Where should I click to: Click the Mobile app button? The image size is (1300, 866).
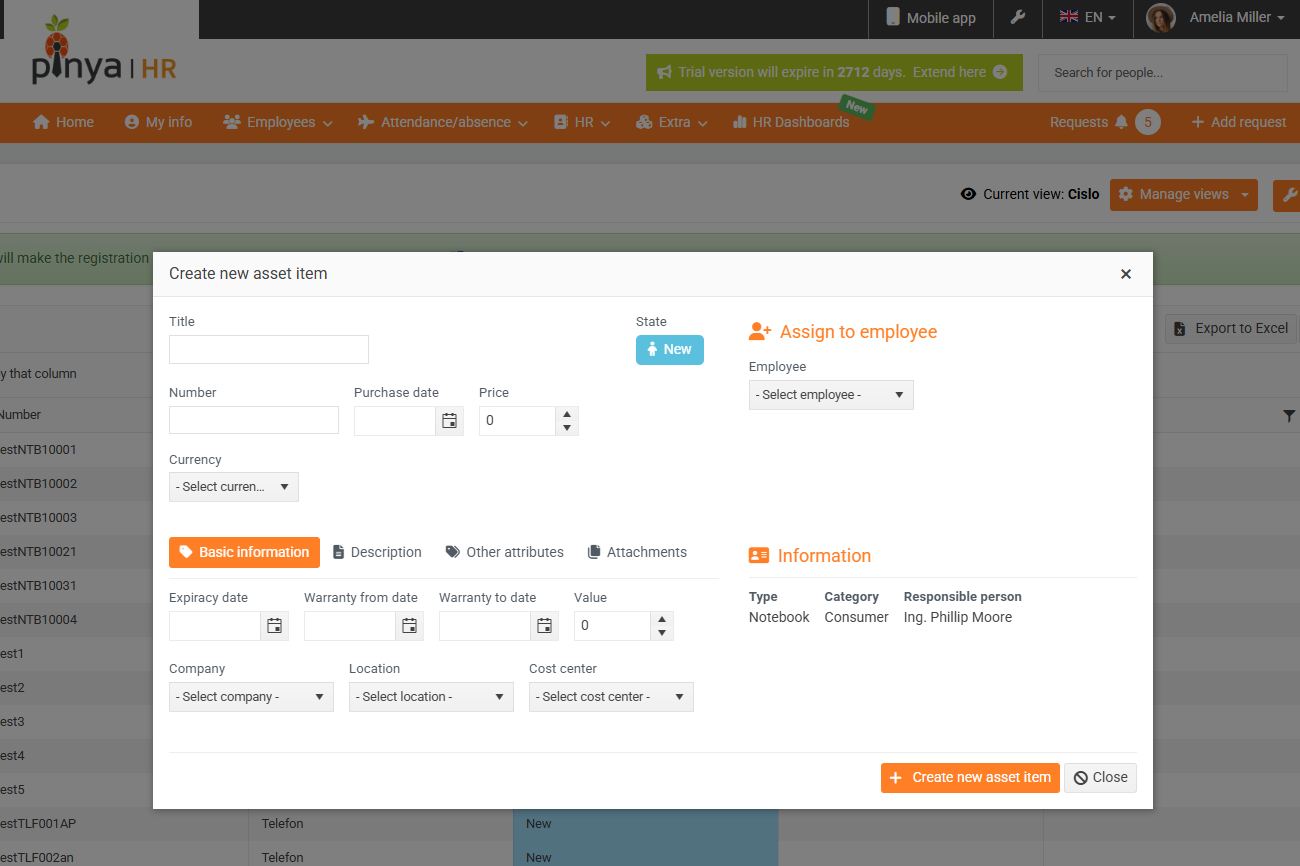(x=930, y=17)
